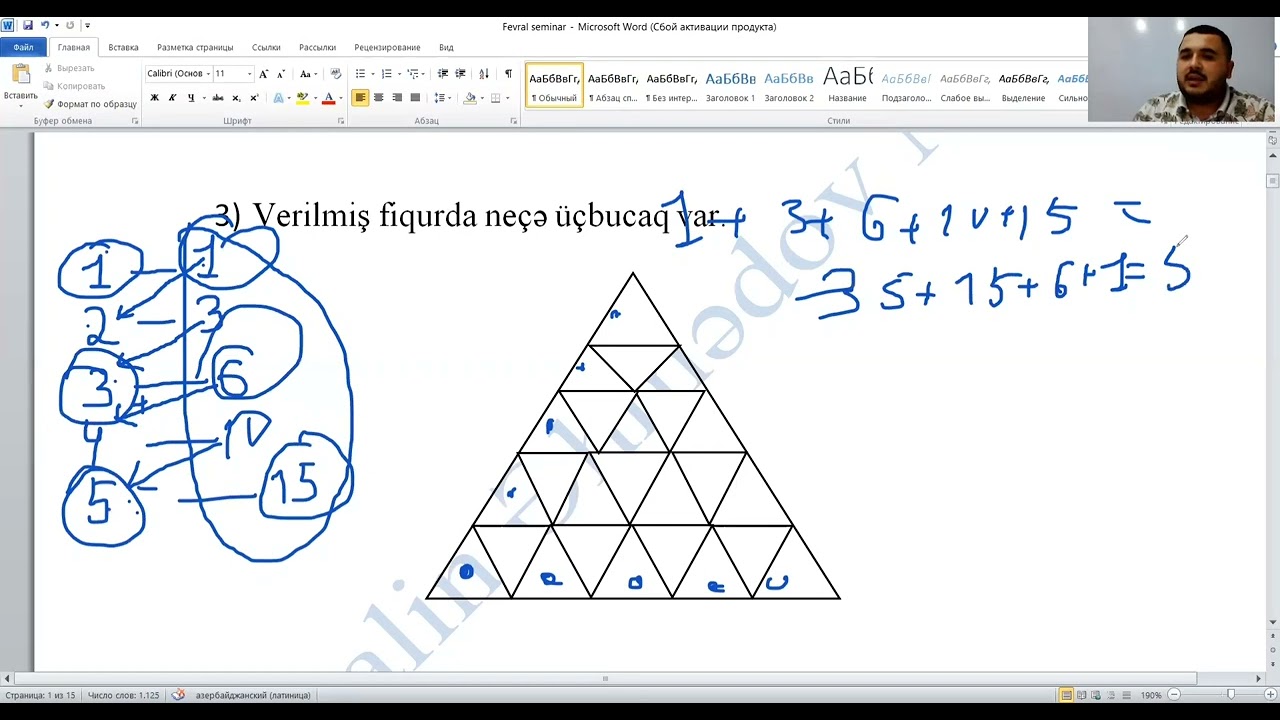Image resolution: width=1280 pixels, height=720 pixels.
Task: Click the yellow text highlight color button
Action: pyautogui.click(x=303, y=98)
